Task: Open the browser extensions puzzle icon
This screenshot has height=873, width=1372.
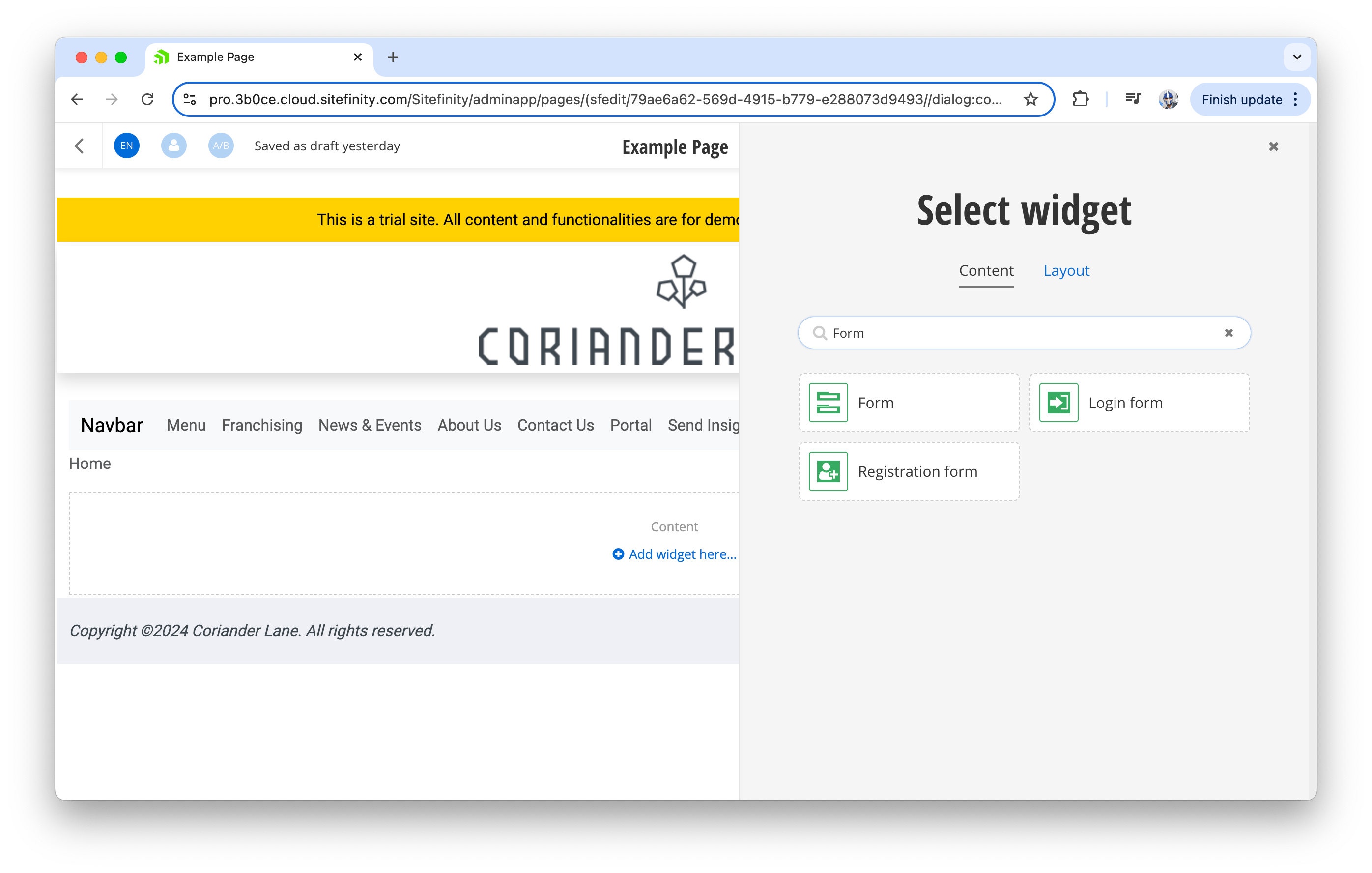Action: click(1080, 100)
